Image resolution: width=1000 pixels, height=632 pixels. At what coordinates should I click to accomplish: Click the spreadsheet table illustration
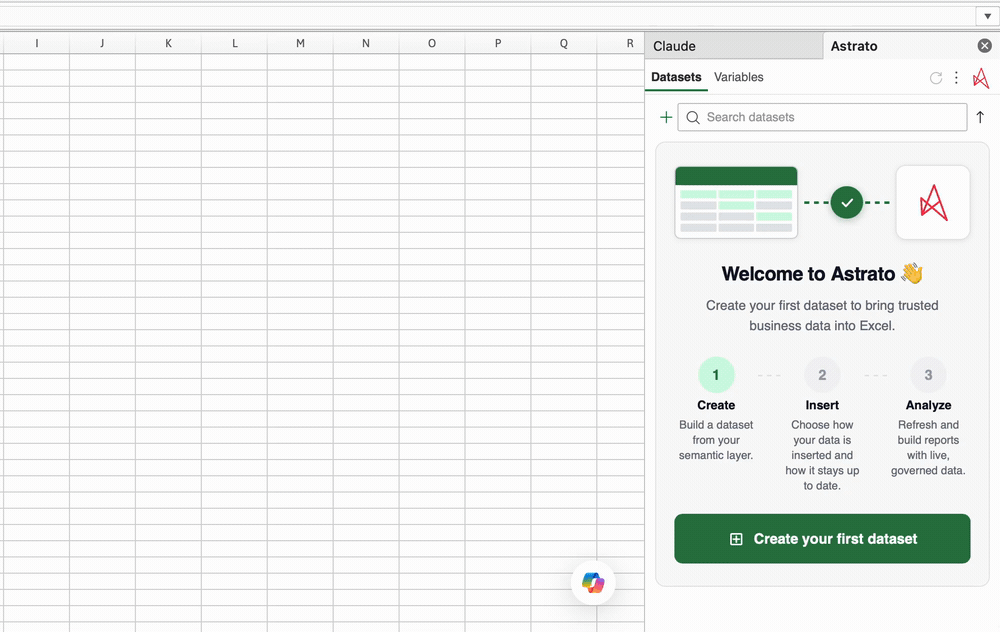tap(736, 202)
